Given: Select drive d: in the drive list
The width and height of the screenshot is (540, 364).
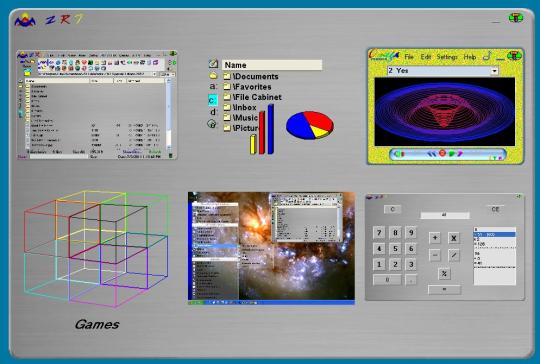Looking at the screenshot, I should tap(214, 112).
